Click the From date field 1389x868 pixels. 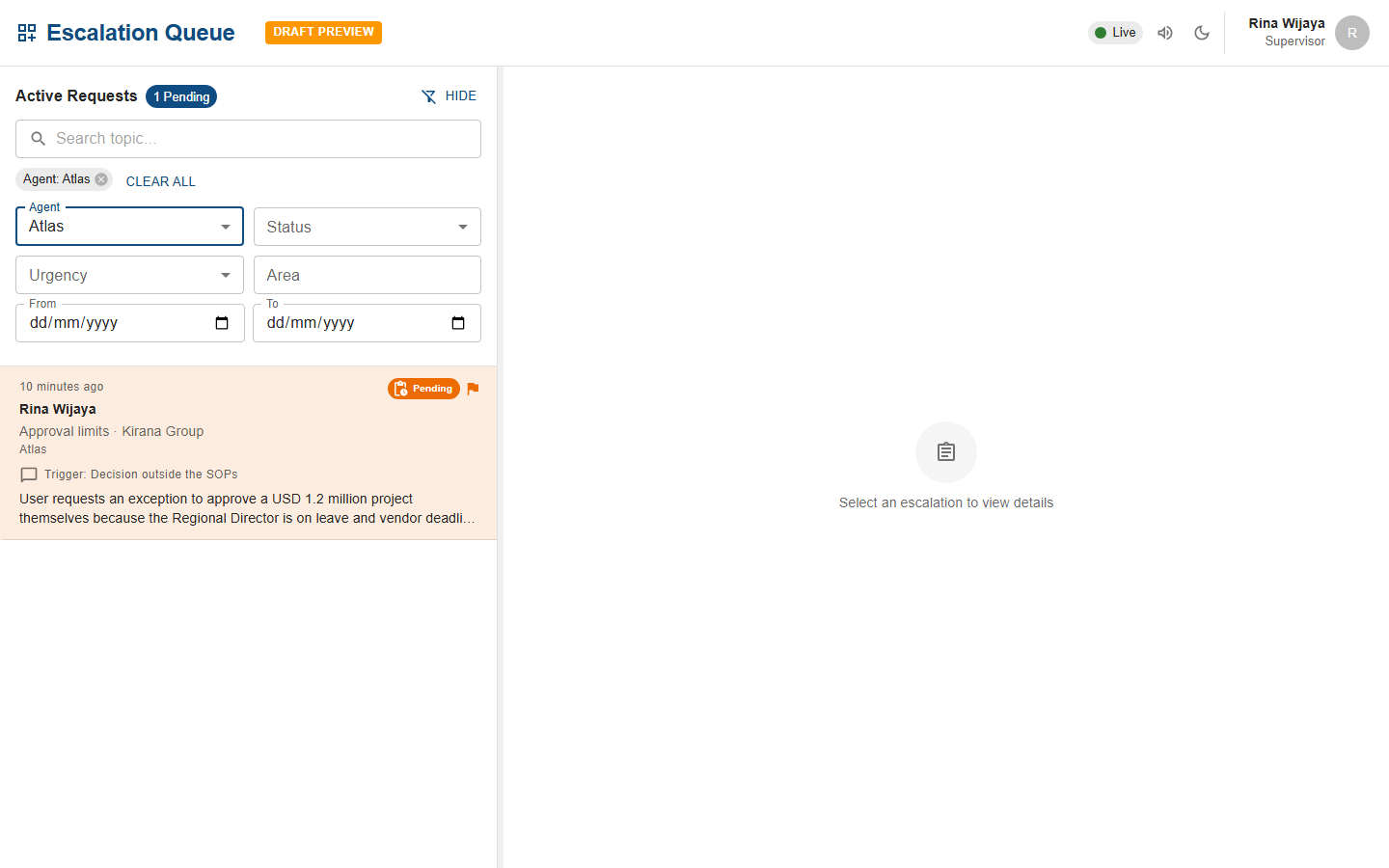(x=129, y=323)
